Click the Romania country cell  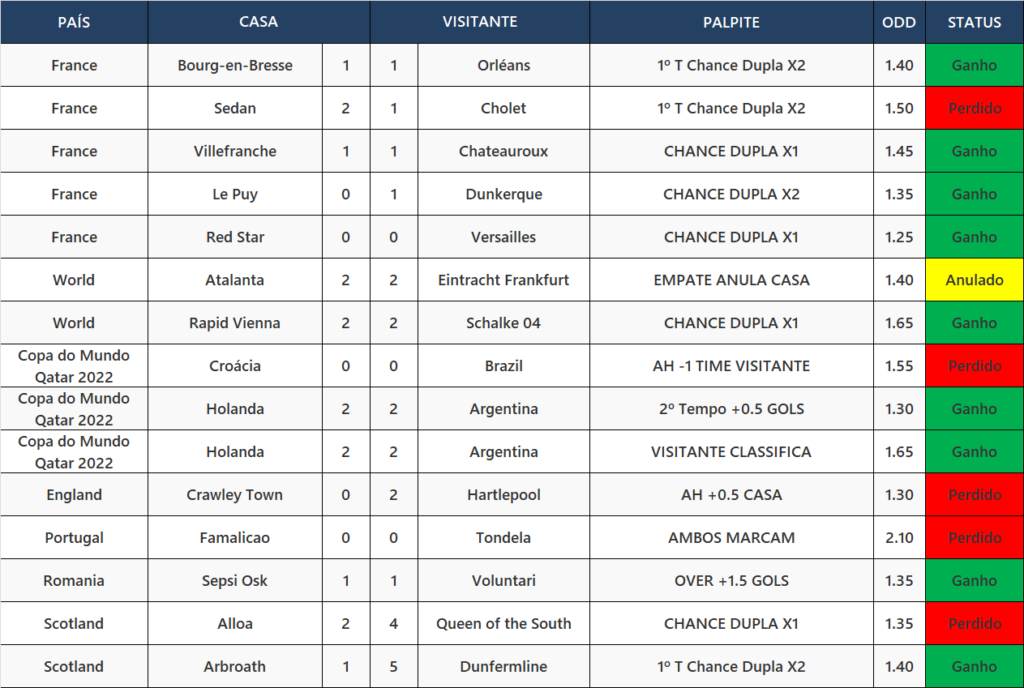coord(74,581)
